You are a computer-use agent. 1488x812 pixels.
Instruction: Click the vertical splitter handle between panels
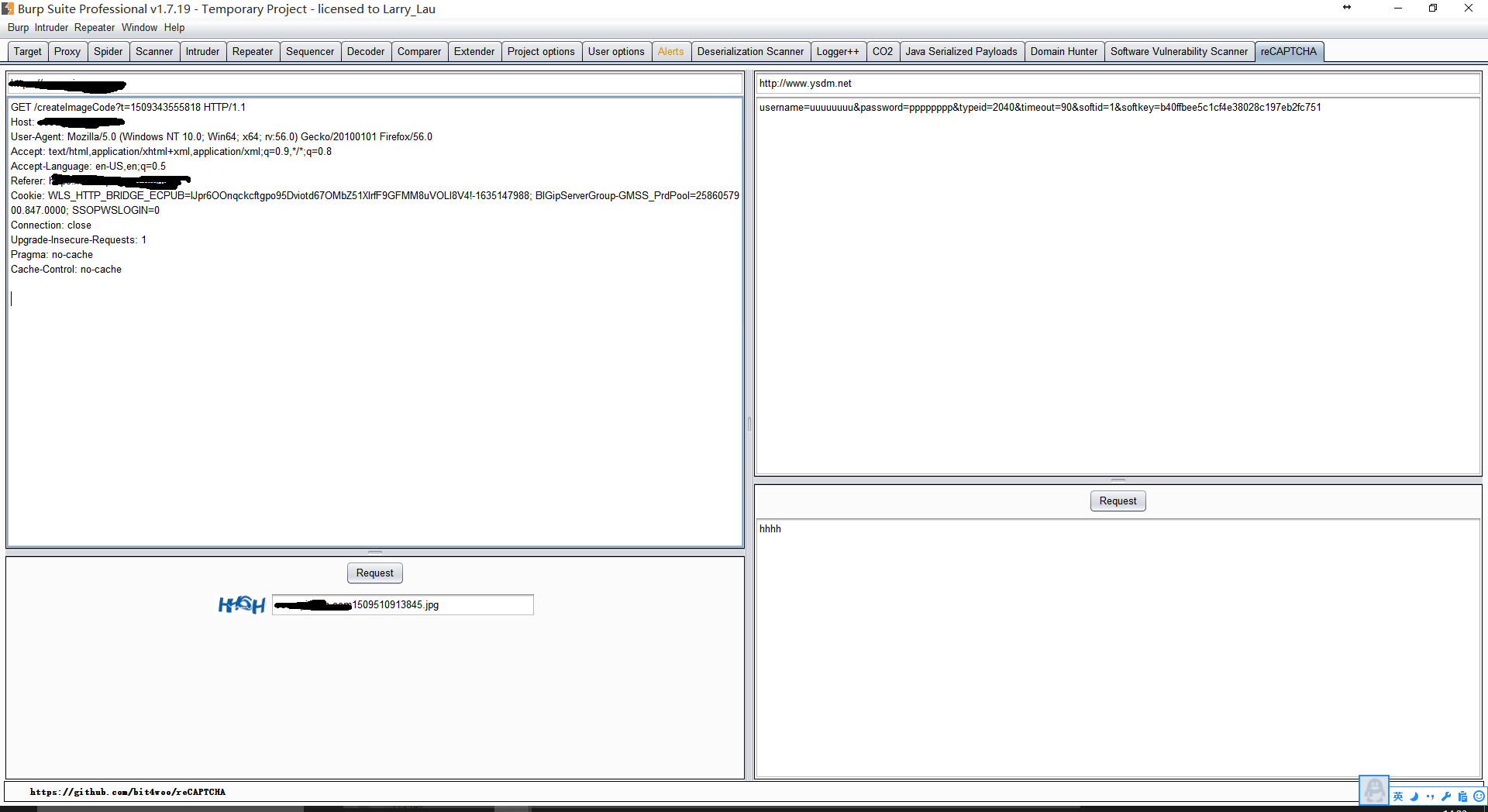pyautogui.click(x=749, y=425)
